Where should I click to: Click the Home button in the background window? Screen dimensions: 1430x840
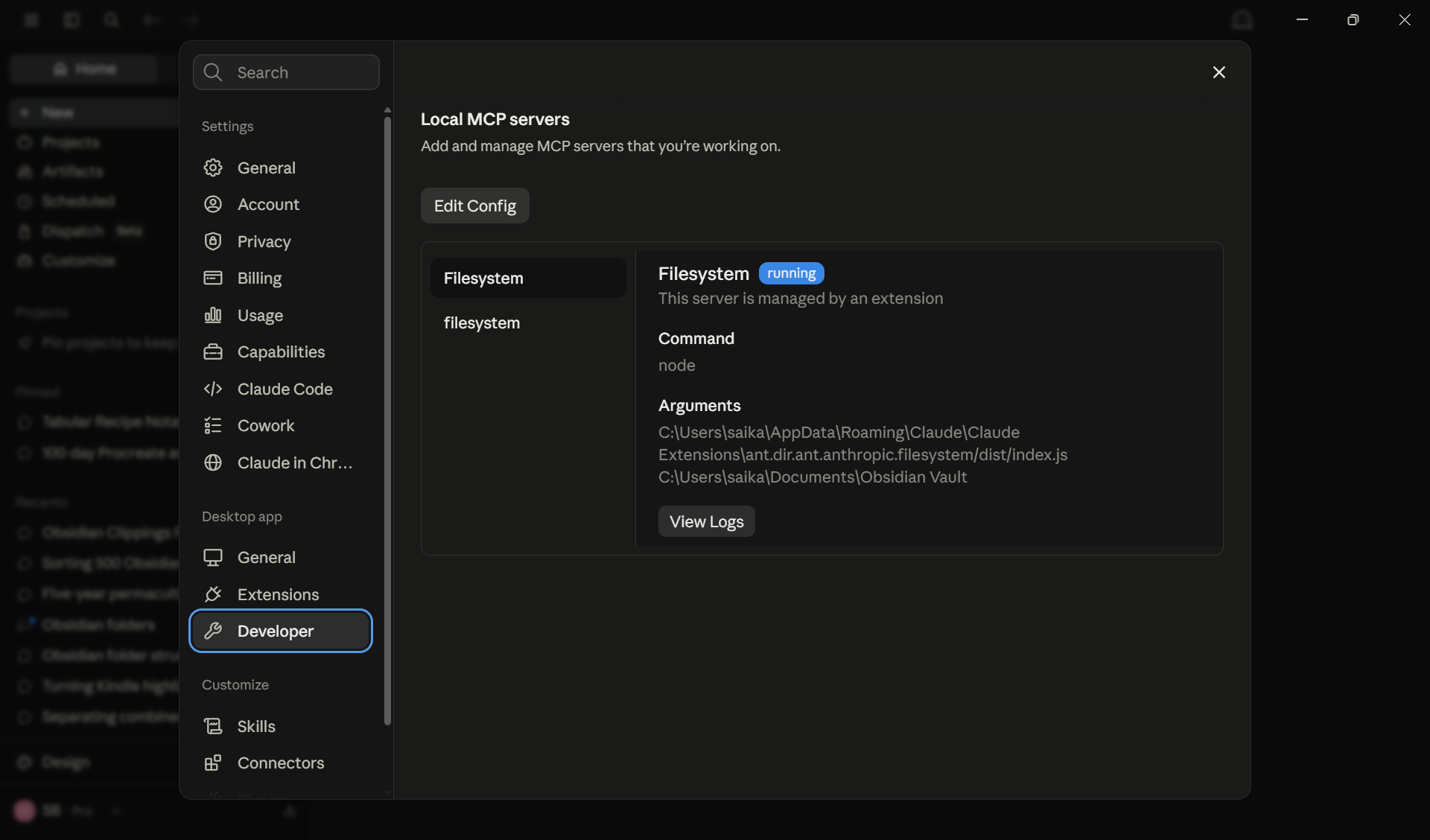pyautogui.click(x=84, y=69)
